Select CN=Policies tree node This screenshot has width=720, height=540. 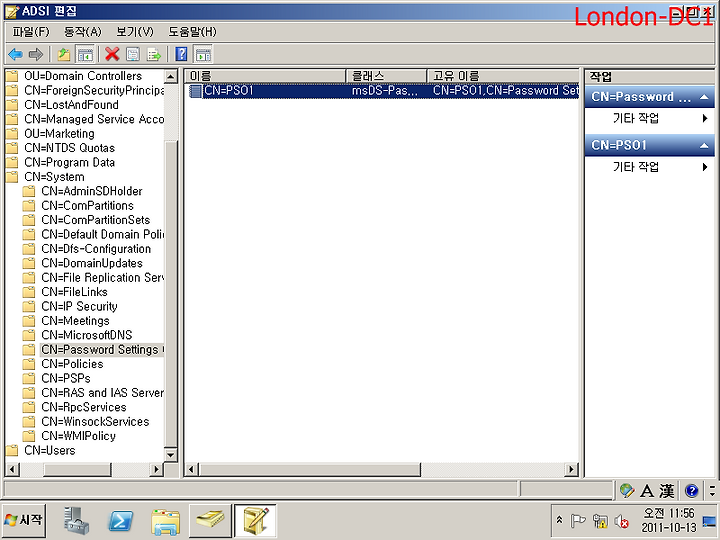(72, 364)
